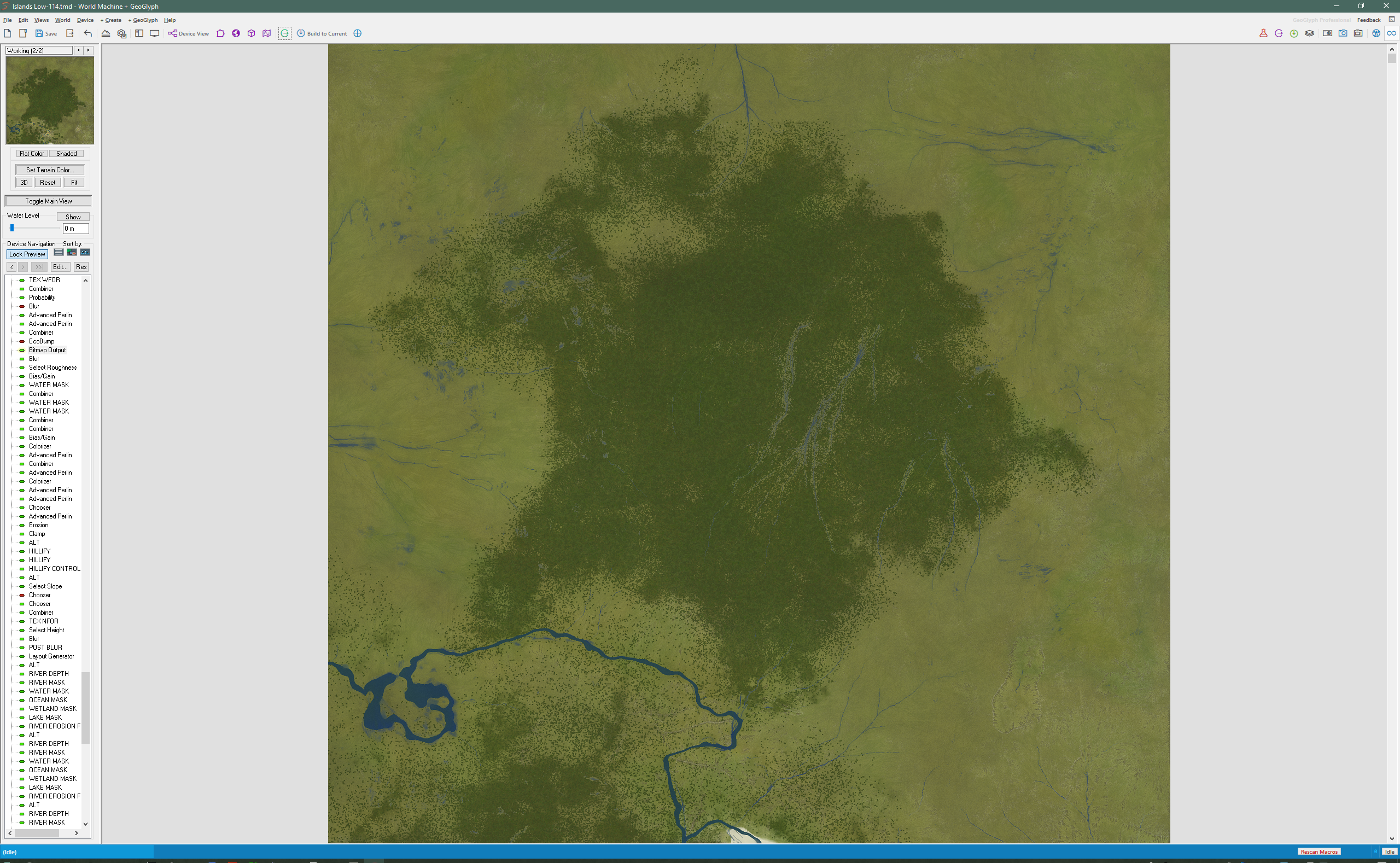This screenshot has height=863, width=1400.
Task: Click the undo arrow icon
Action: [x=88, y=33]
